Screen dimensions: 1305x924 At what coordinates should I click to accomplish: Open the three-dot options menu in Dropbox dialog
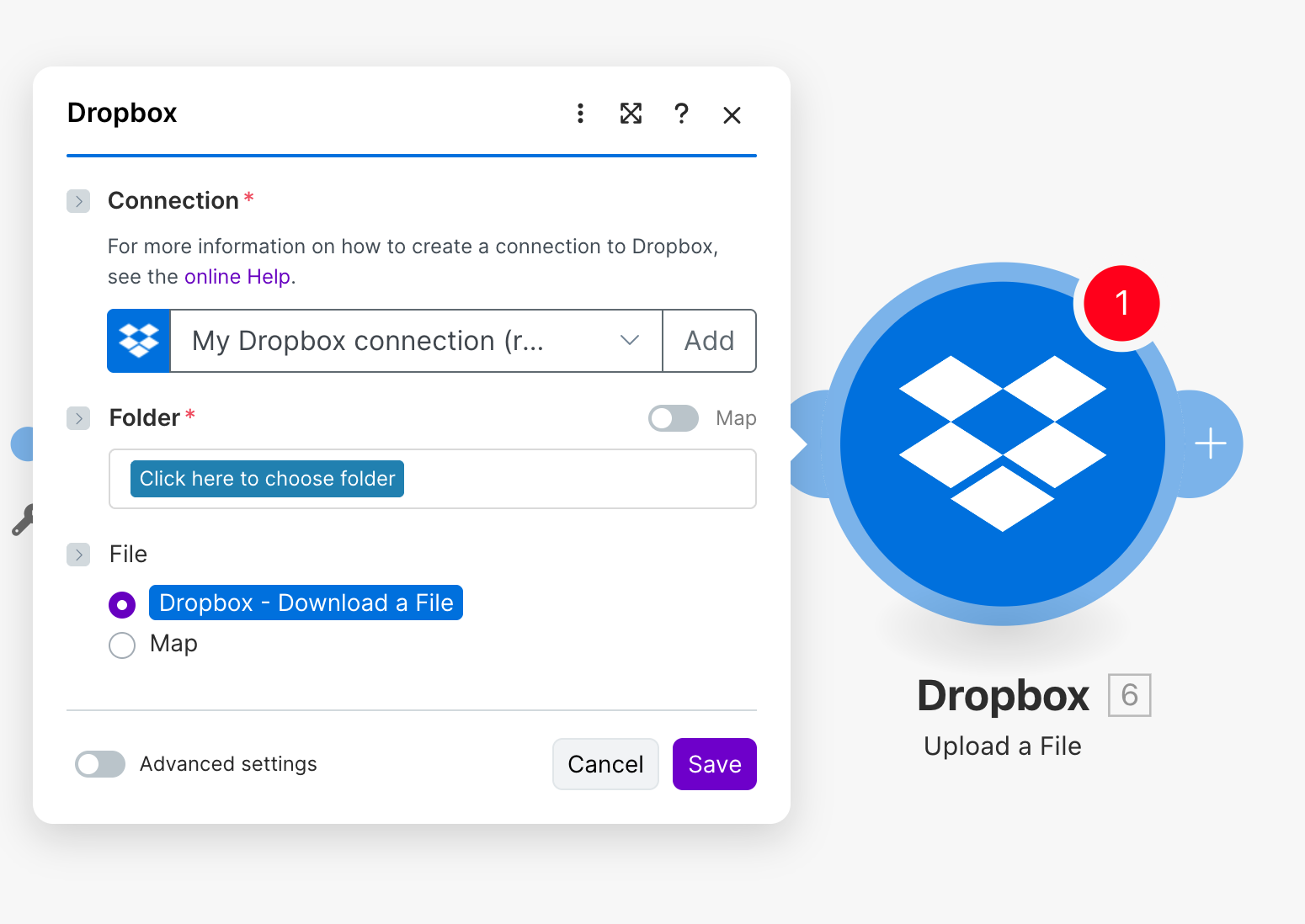pyautogui.click(x=580, y=114)
